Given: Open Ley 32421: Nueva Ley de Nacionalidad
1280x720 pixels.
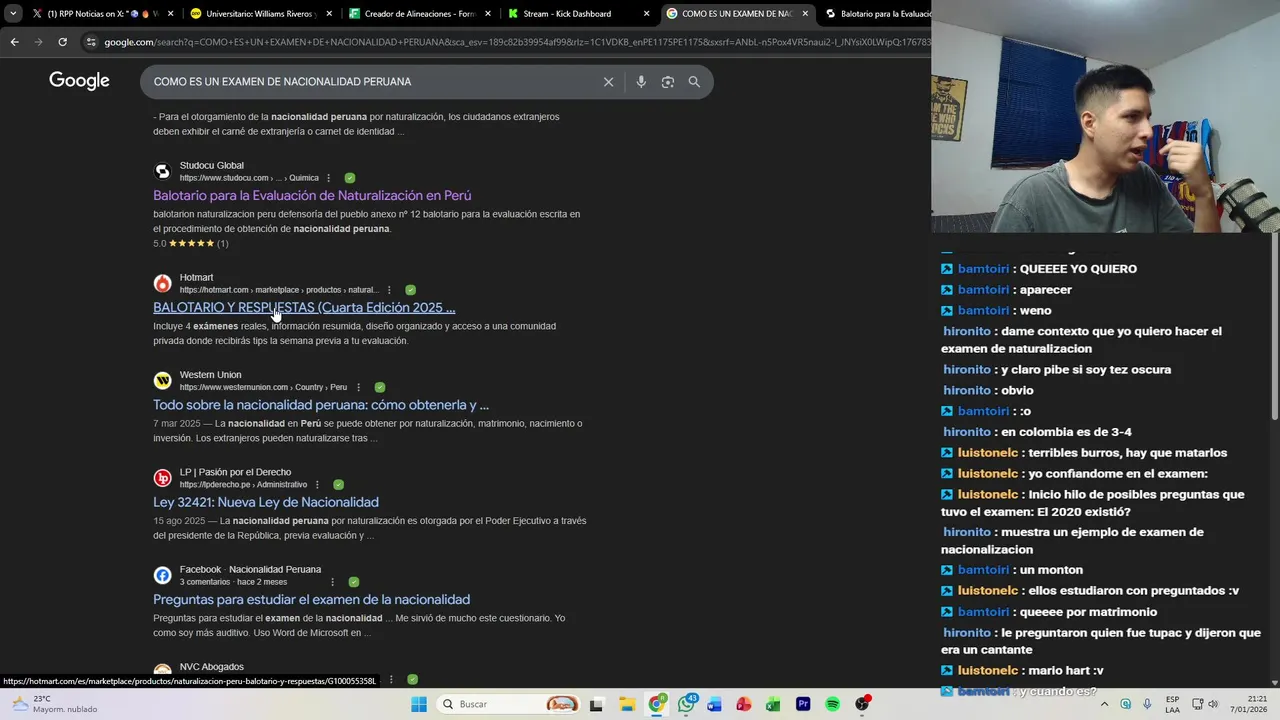Looking at the screenshot, I should pos(266,502).
